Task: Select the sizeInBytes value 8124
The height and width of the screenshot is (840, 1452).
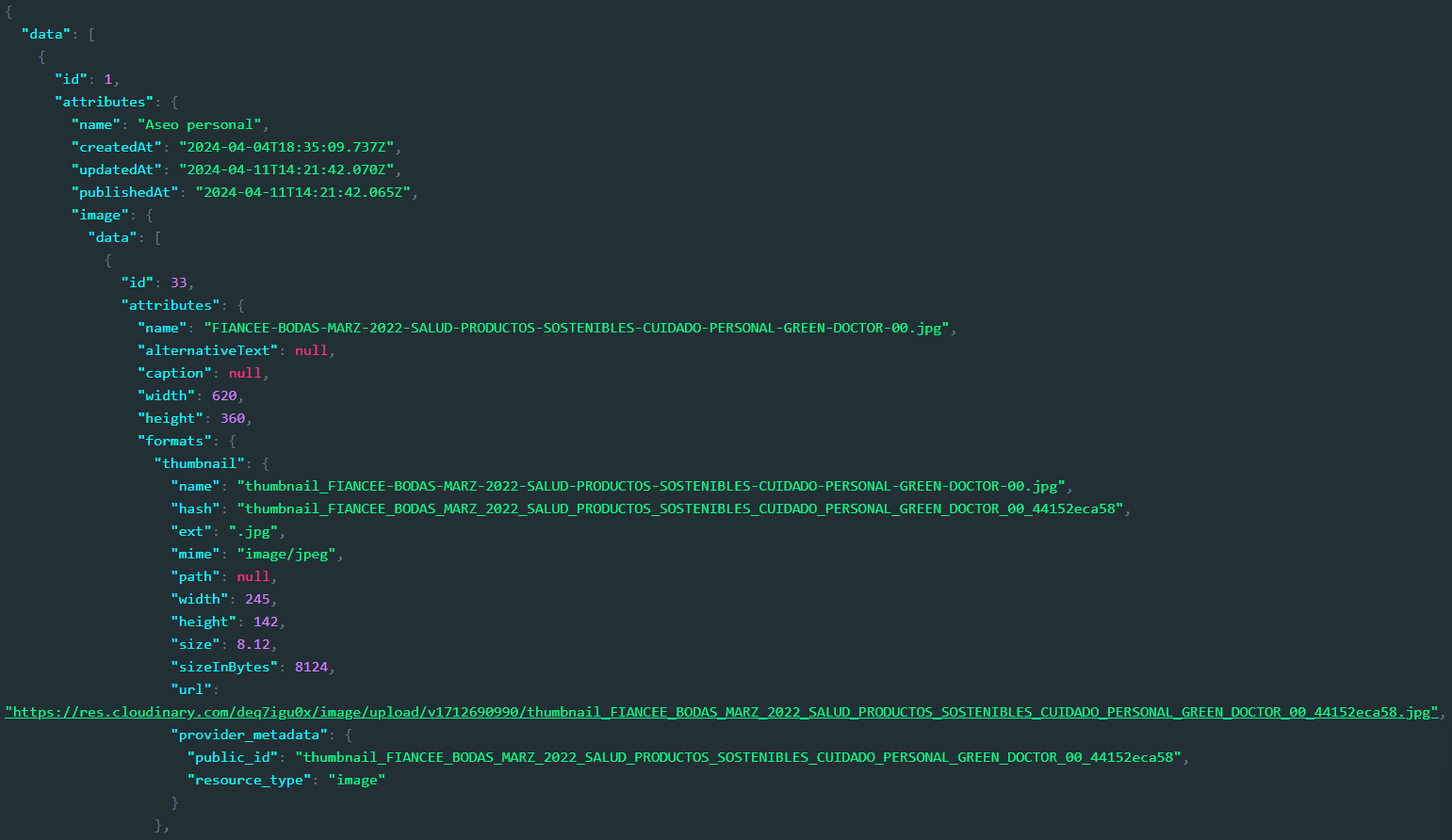Action: coord(311,667)
